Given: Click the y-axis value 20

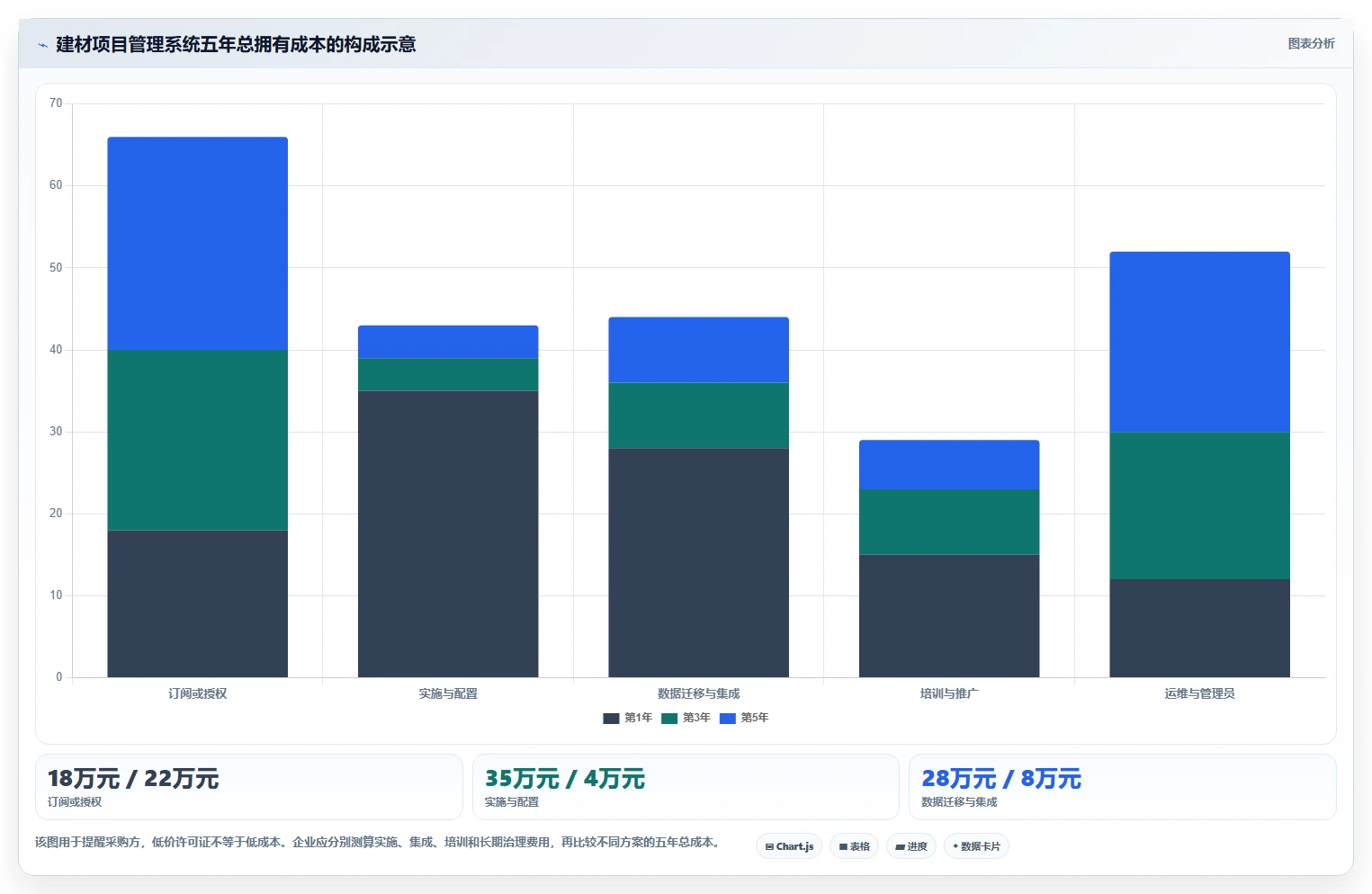Looking at the screenshot, I should point(56,514).
